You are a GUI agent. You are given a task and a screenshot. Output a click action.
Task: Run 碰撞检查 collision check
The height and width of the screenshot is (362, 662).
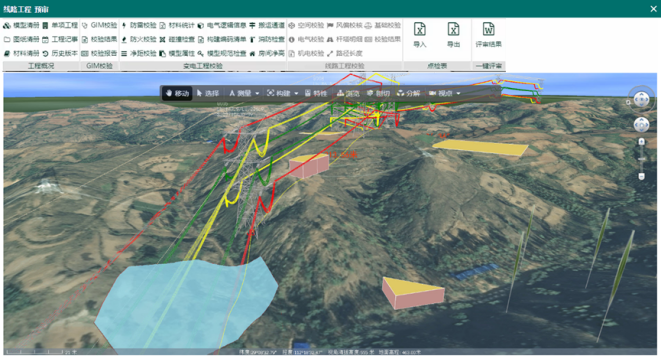[x=177, y=39]
